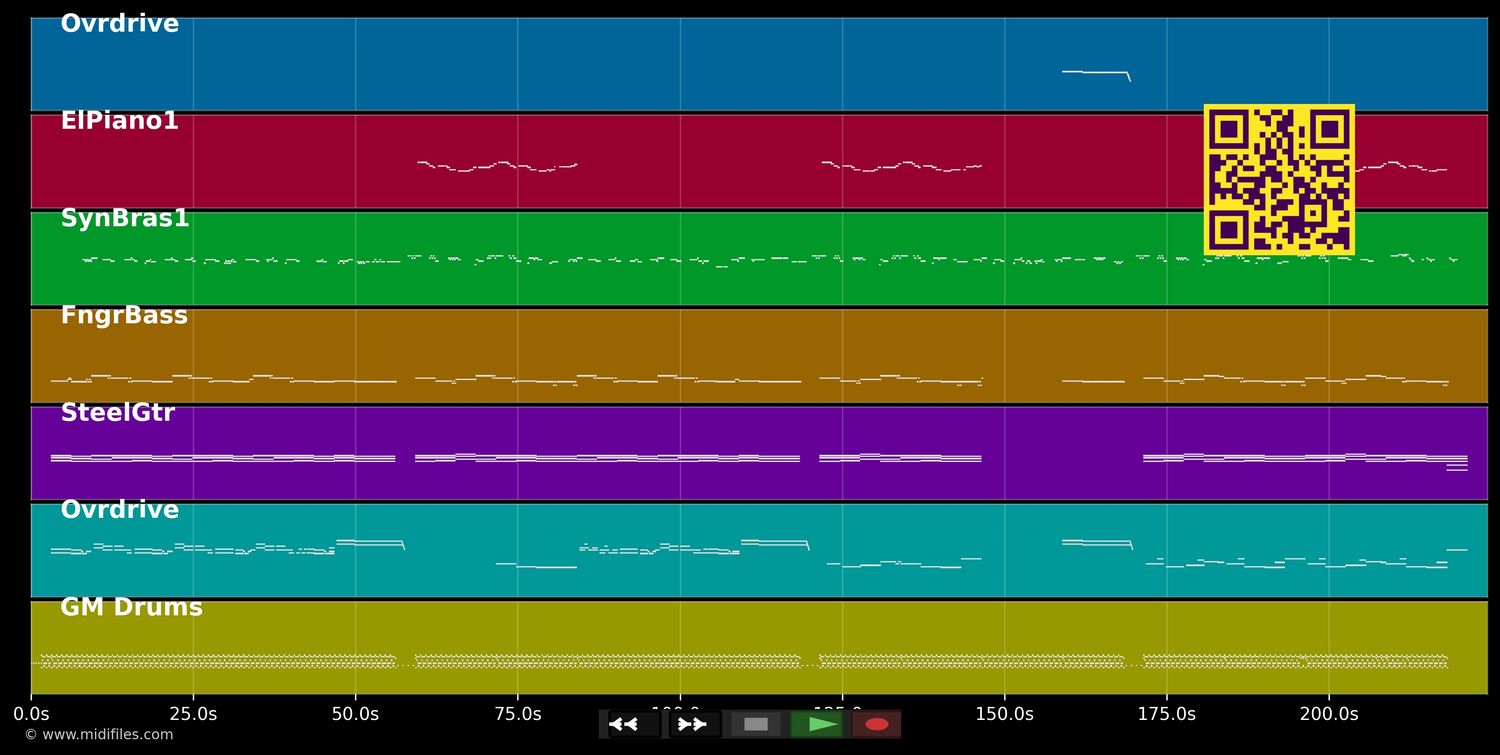The image size is (1500, 755).
Task: Select the top Ovrdrive track label
Action: 120,24
